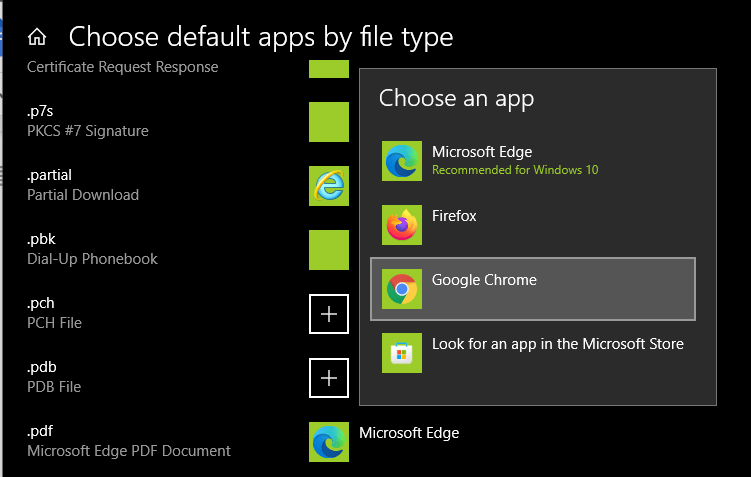Screen dimensions: 751x477
Task: Click the .p7s extension label
Action: tap(40, 111)
